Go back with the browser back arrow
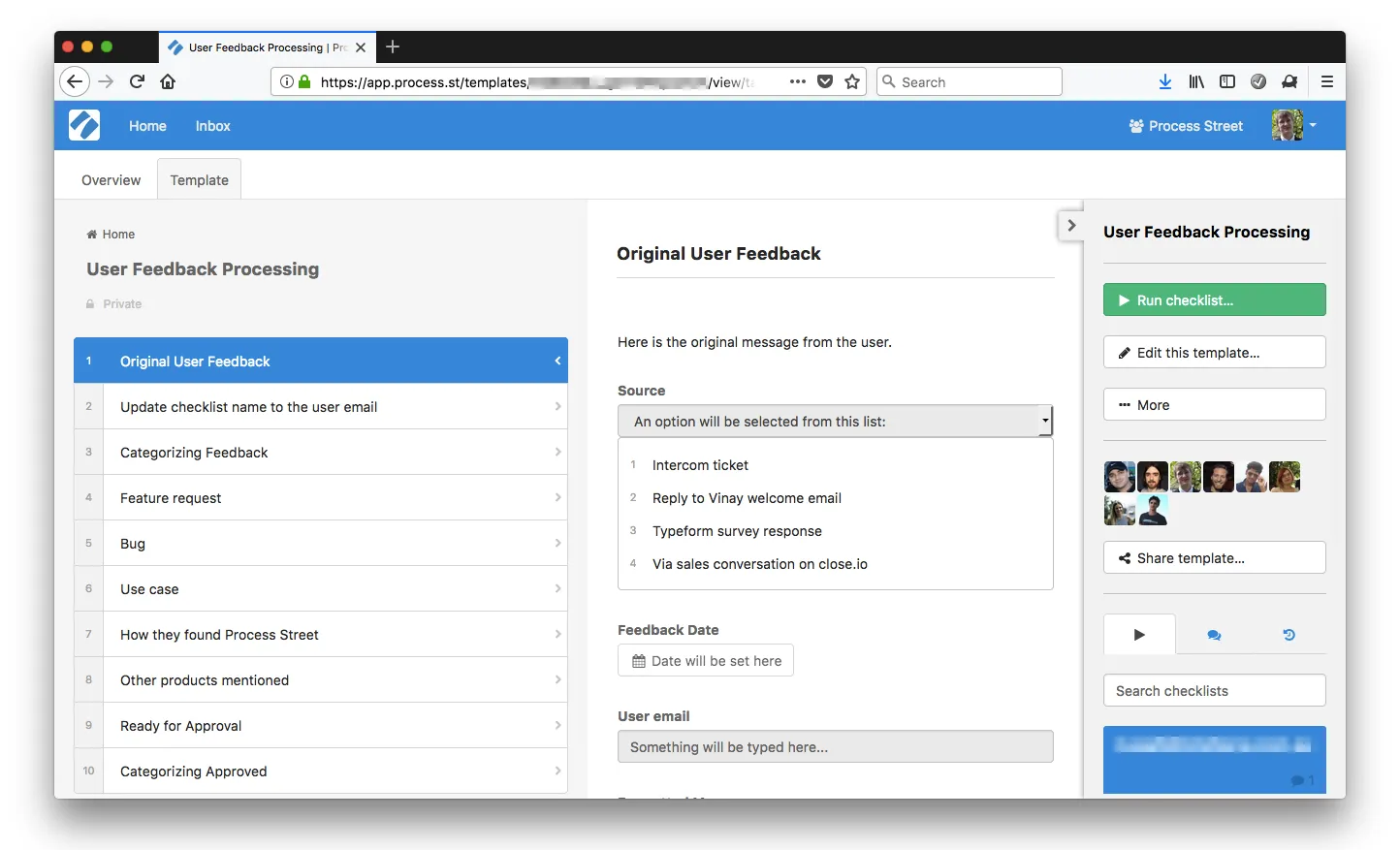Image resolution: width=1400 pixels, height=850 pixels. click(x=75, y=81)
